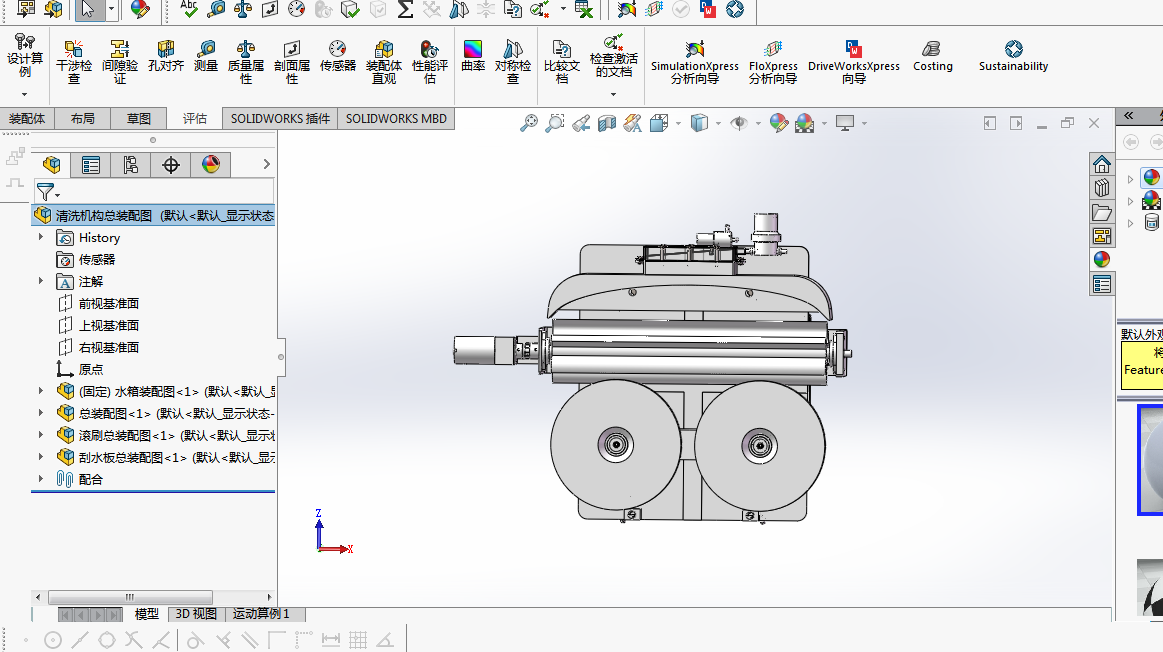This screenshot has width=1163, height=652.
Task: Open the DimXpertManager crosshair tab
Action: click(x=171, y=165)
